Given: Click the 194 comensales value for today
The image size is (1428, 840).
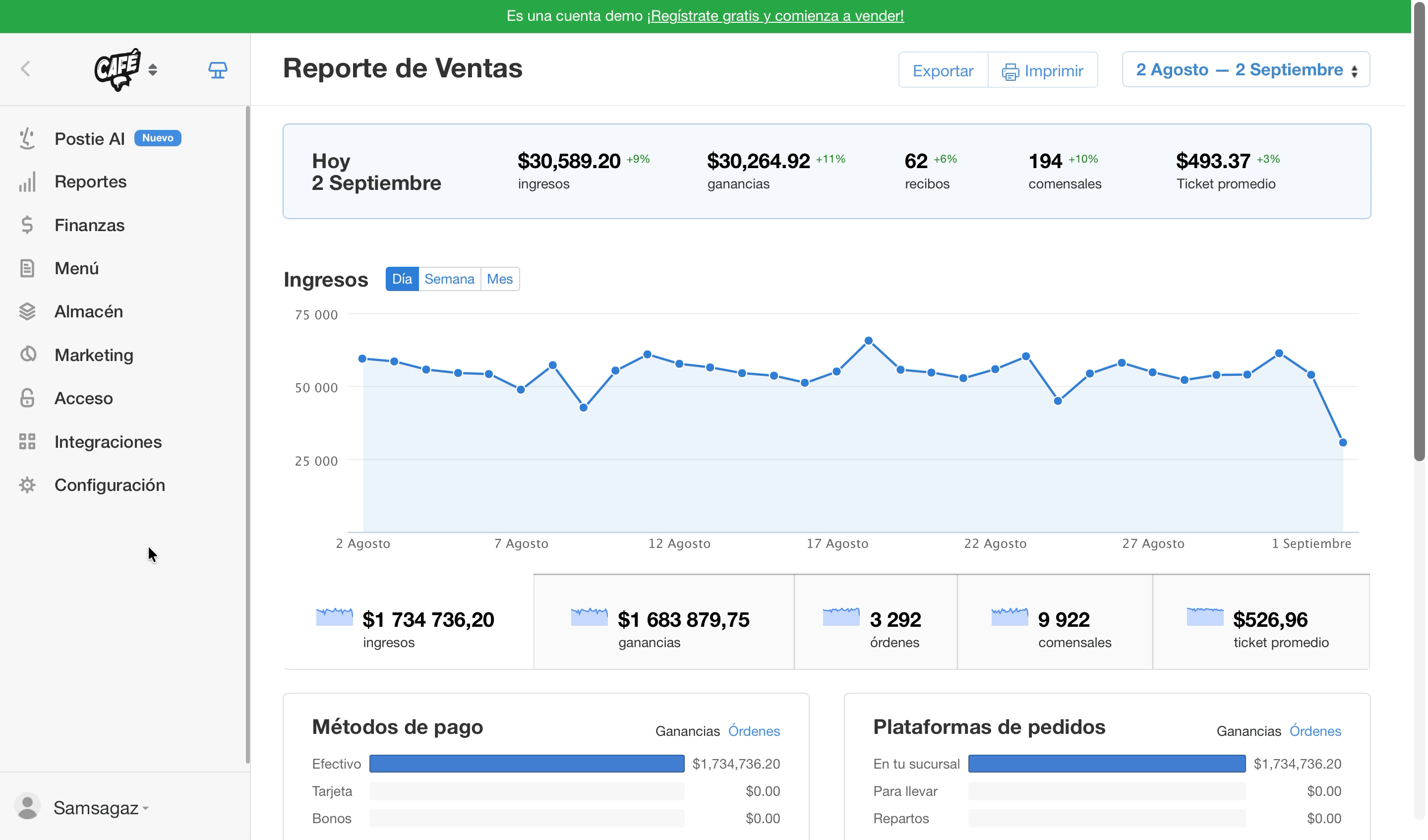Looking at the screenshot, I should point(1046,161).
